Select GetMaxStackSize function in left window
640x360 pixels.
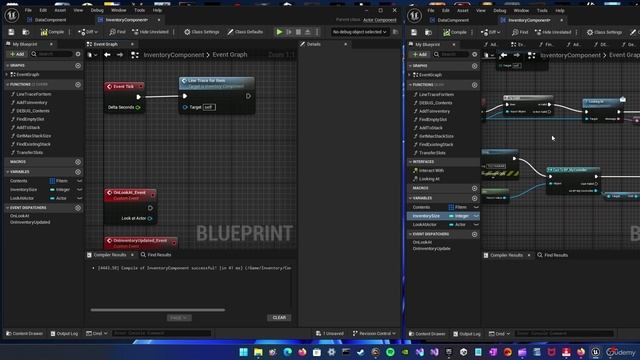tap(33, 136)
